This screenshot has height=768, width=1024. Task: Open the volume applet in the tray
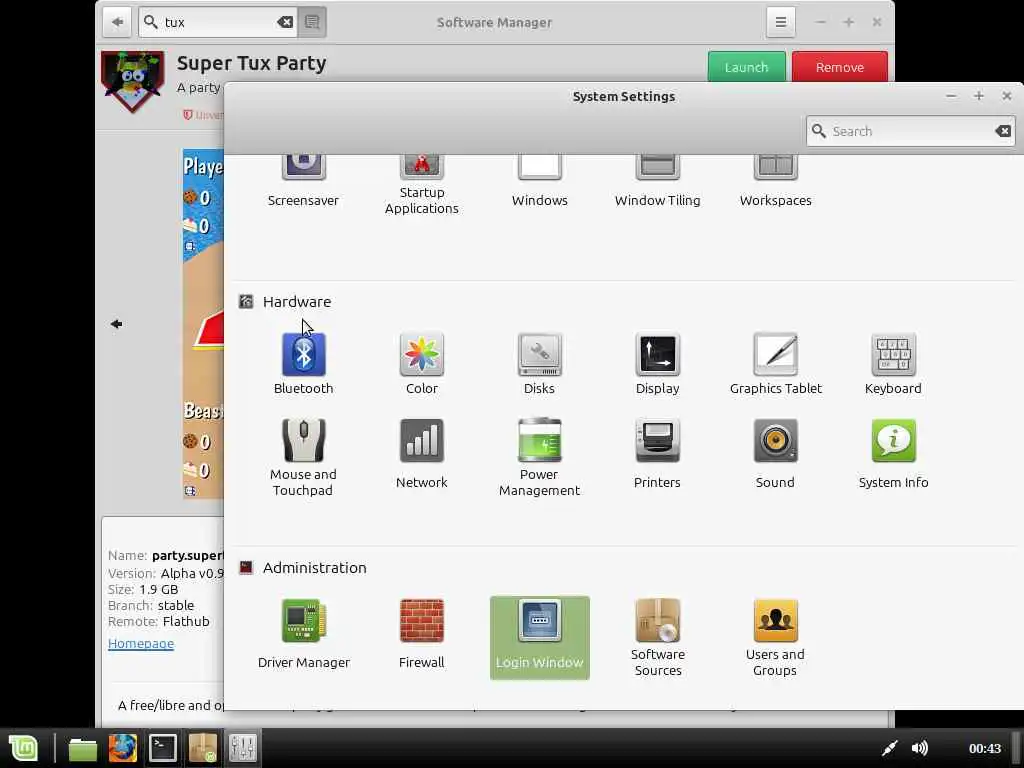[x=920, y=748]
